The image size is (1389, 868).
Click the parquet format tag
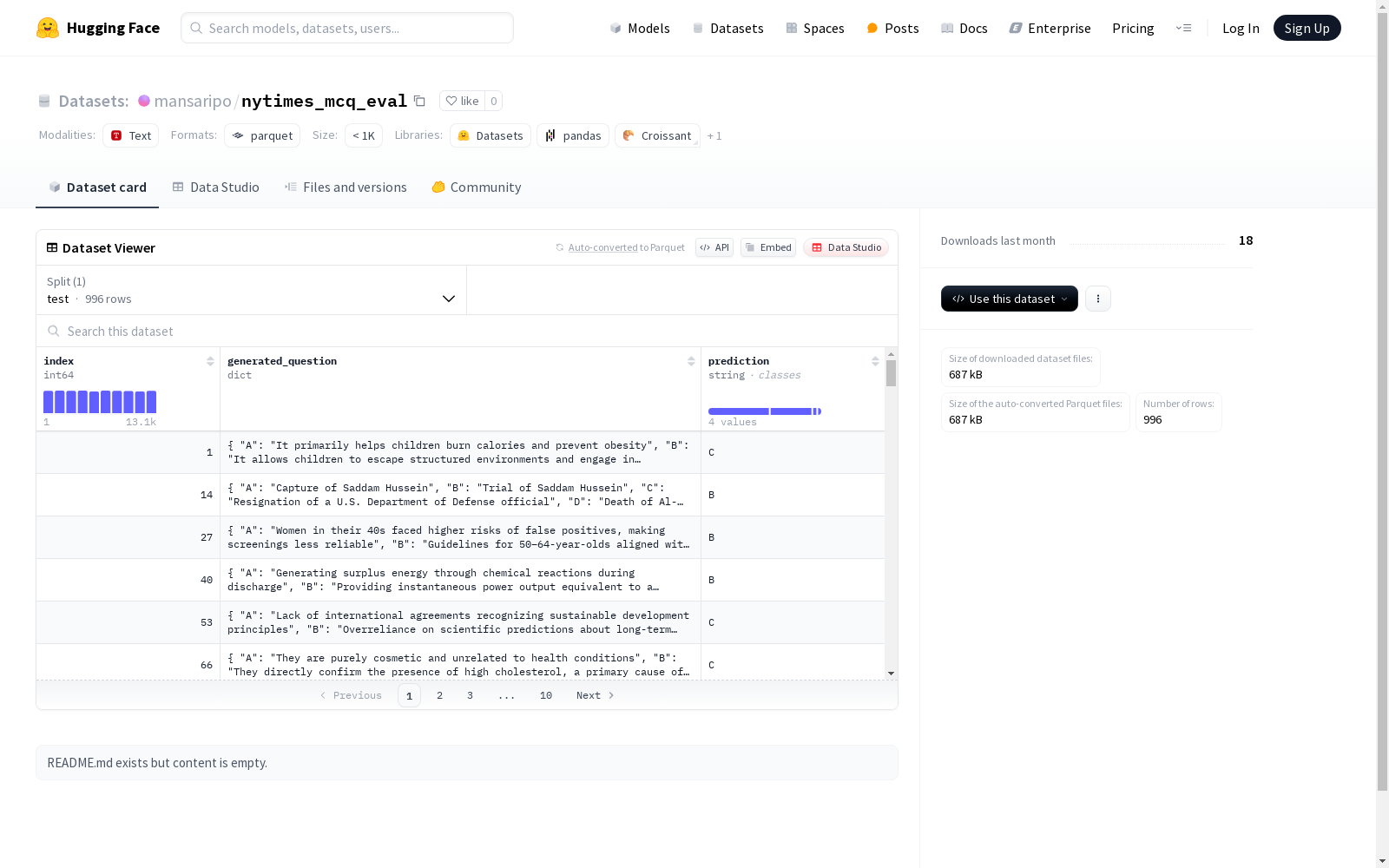pos(262,135)
